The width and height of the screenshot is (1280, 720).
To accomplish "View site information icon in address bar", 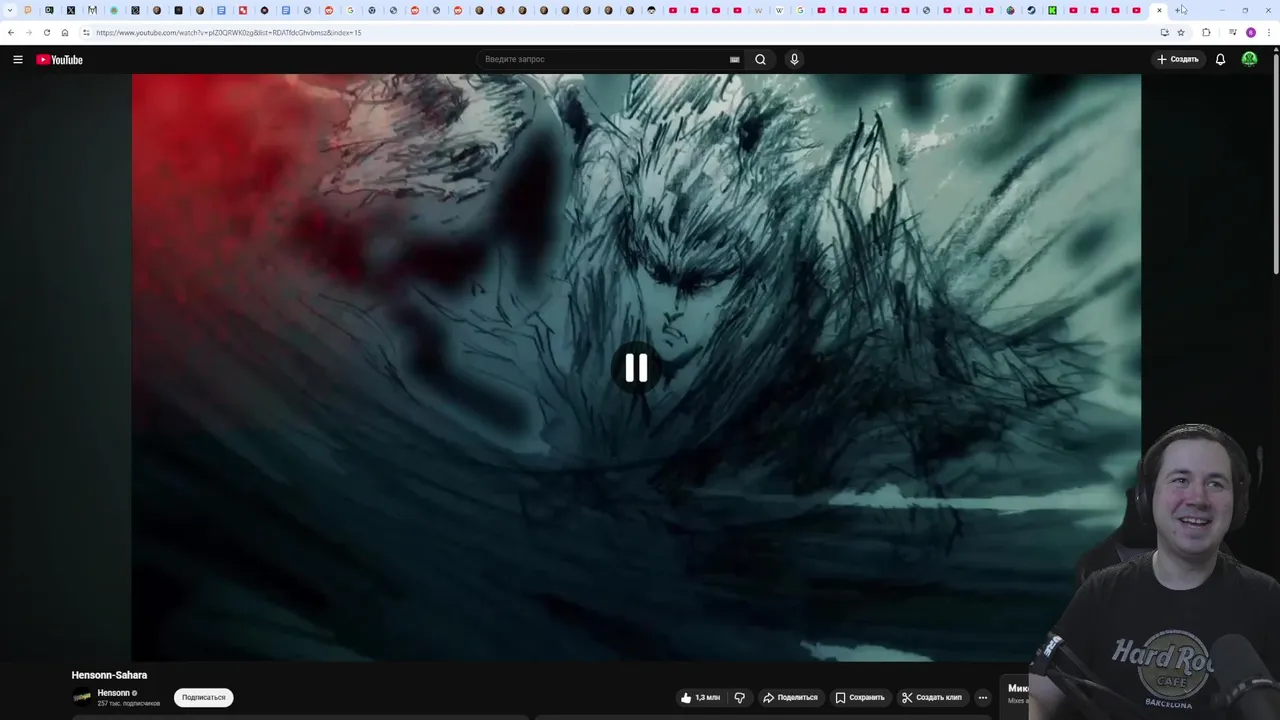I will point(86,32).
